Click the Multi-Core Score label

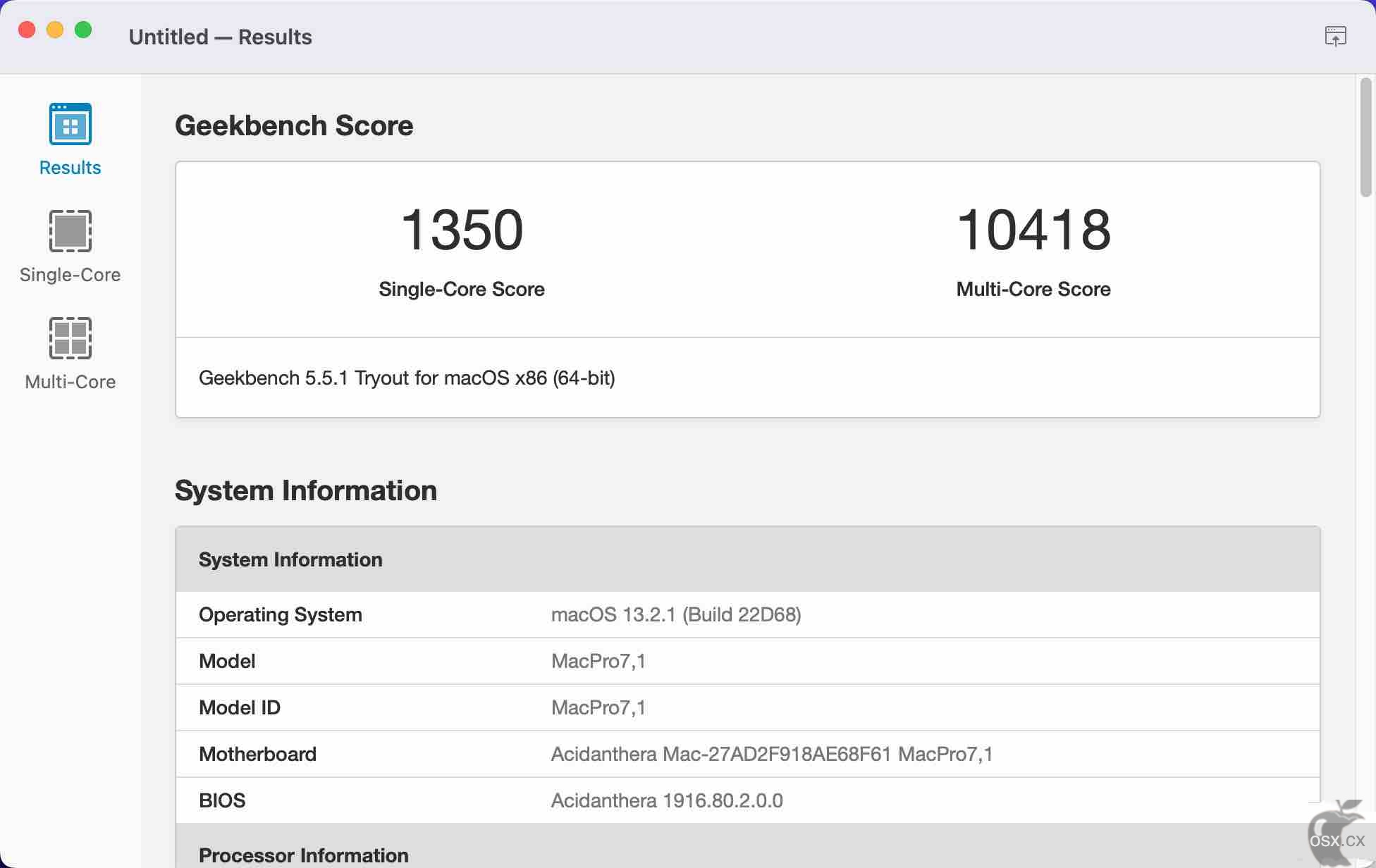1033,289
